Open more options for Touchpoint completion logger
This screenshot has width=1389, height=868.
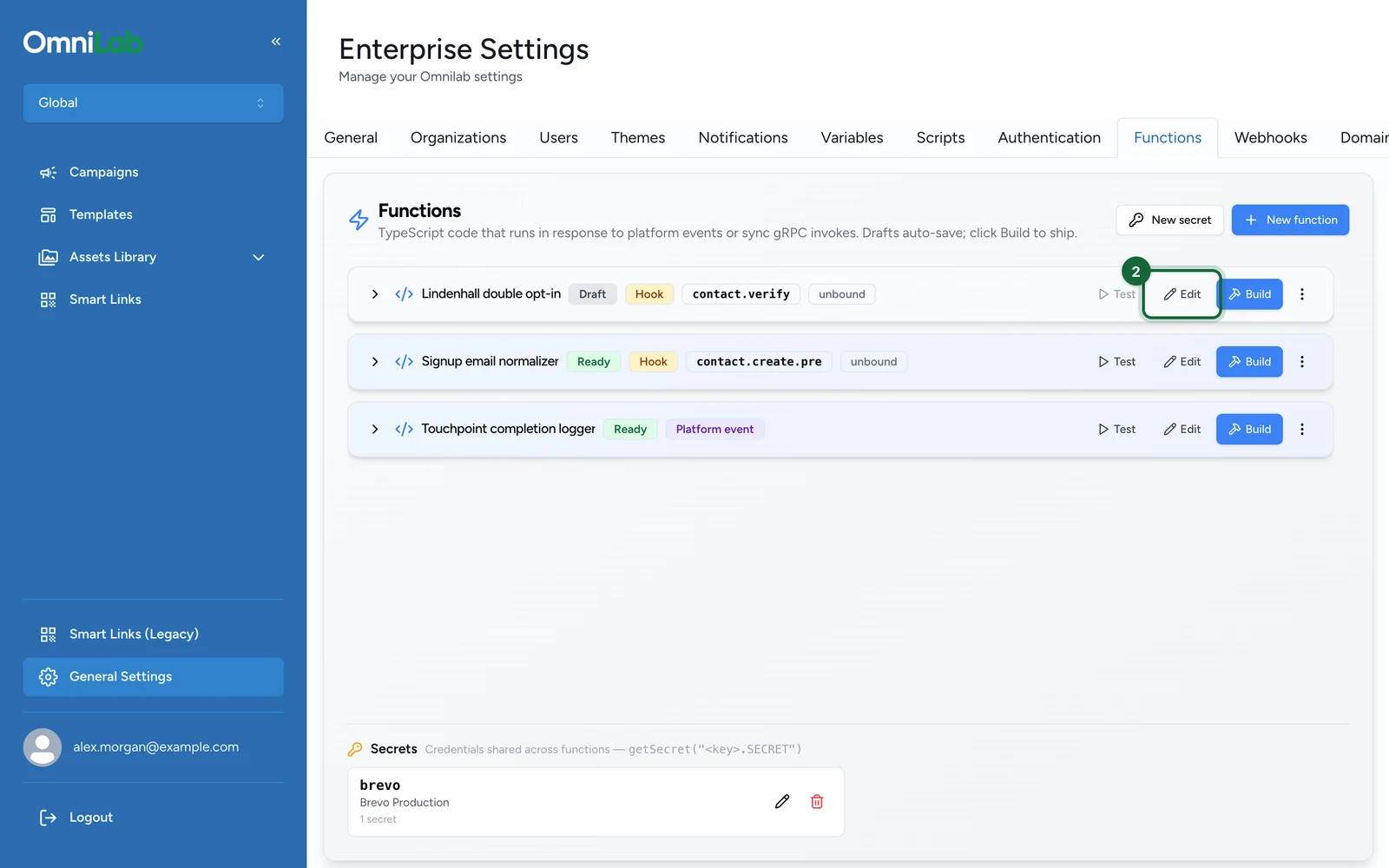pos(1302,430)
